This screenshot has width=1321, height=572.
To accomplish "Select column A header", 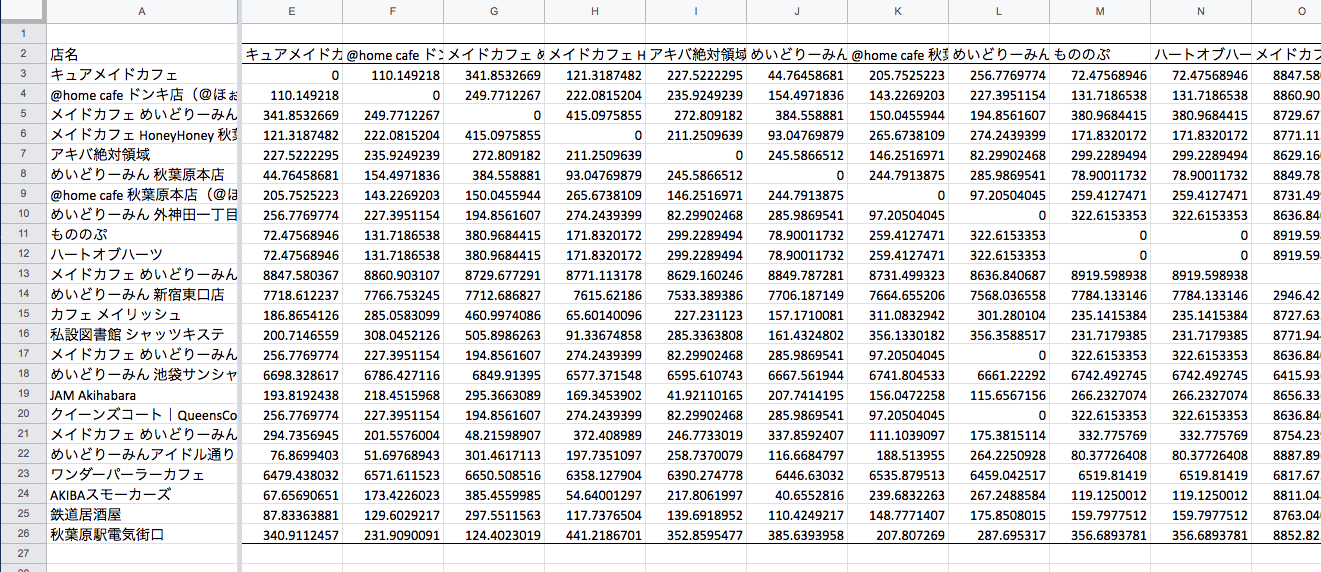I will click(141, 12).
